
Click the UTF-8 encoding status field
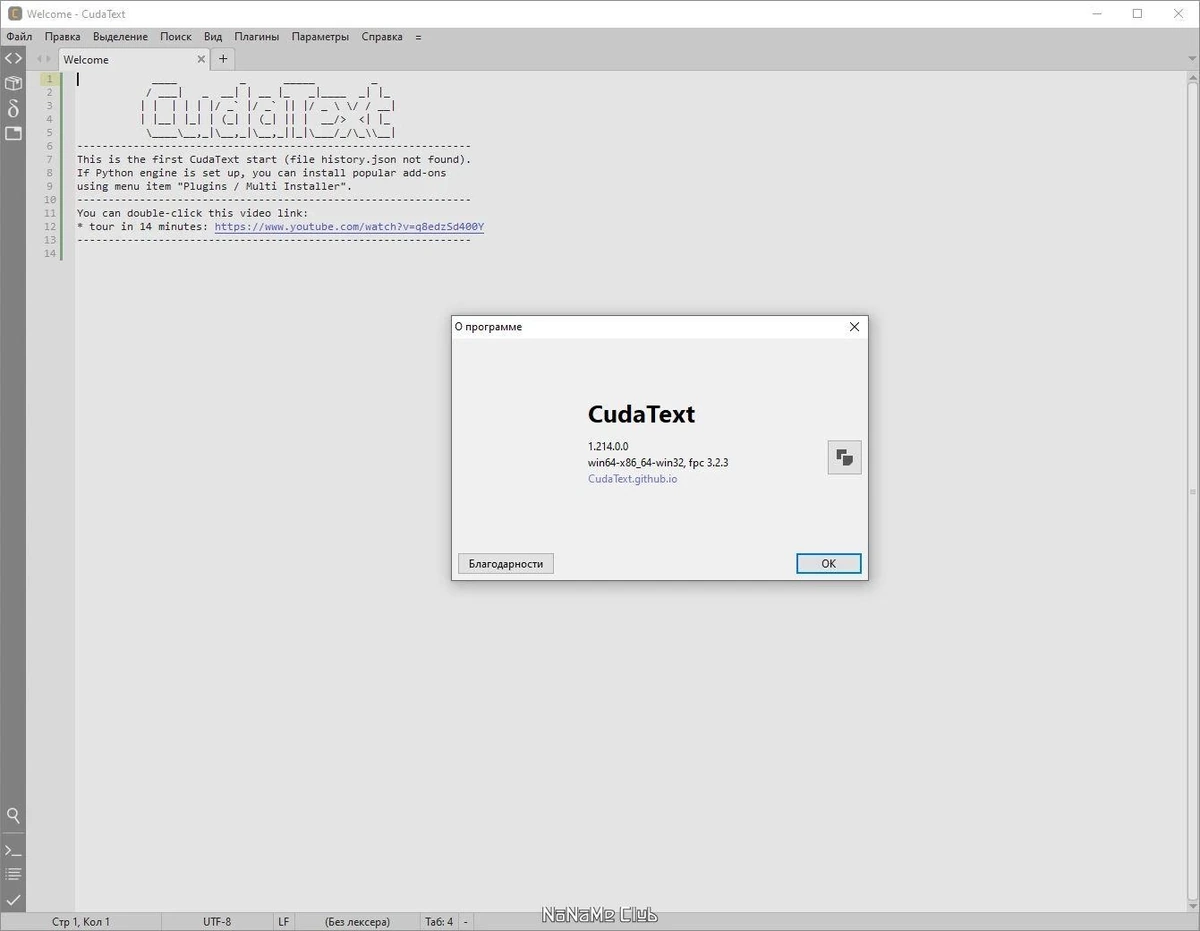(217, 921)
